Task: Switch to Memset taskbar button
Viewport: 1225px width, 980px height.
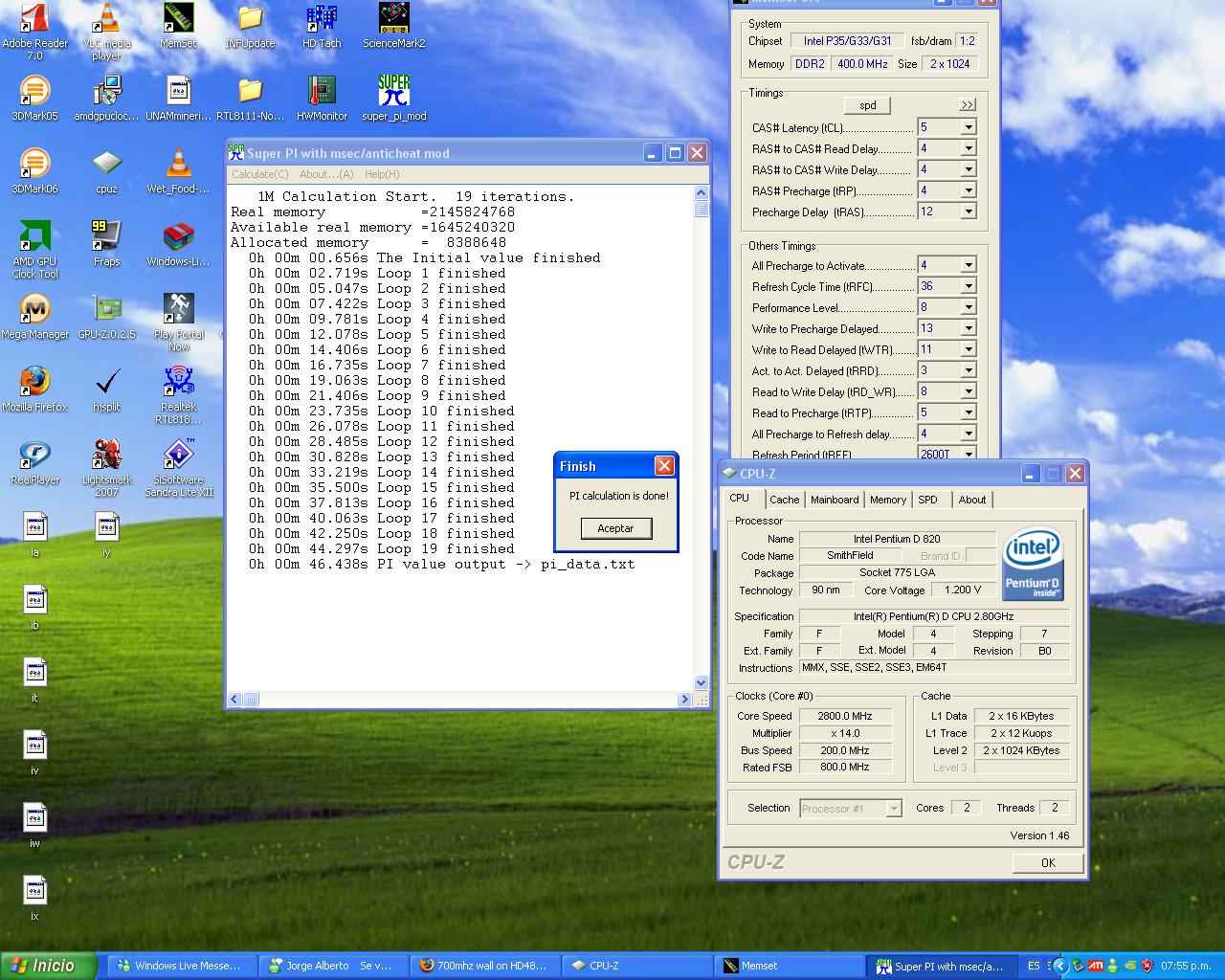Action: click(x=789, y=967)
